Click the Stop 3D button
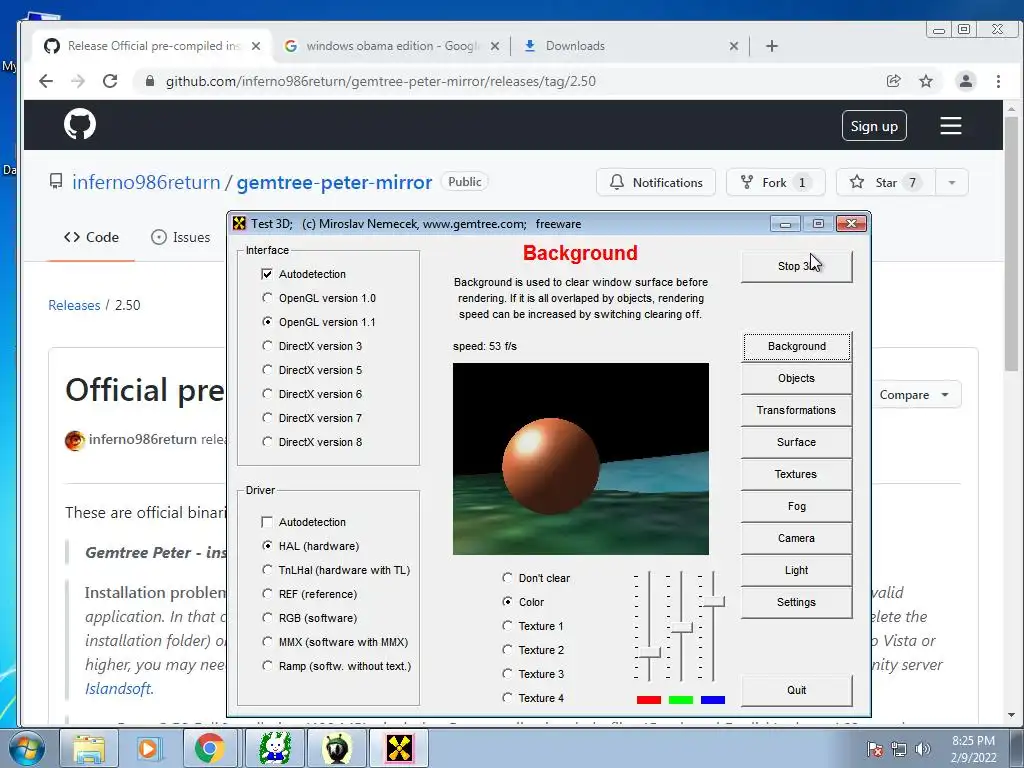The image size is (1024, 768). 796,266
